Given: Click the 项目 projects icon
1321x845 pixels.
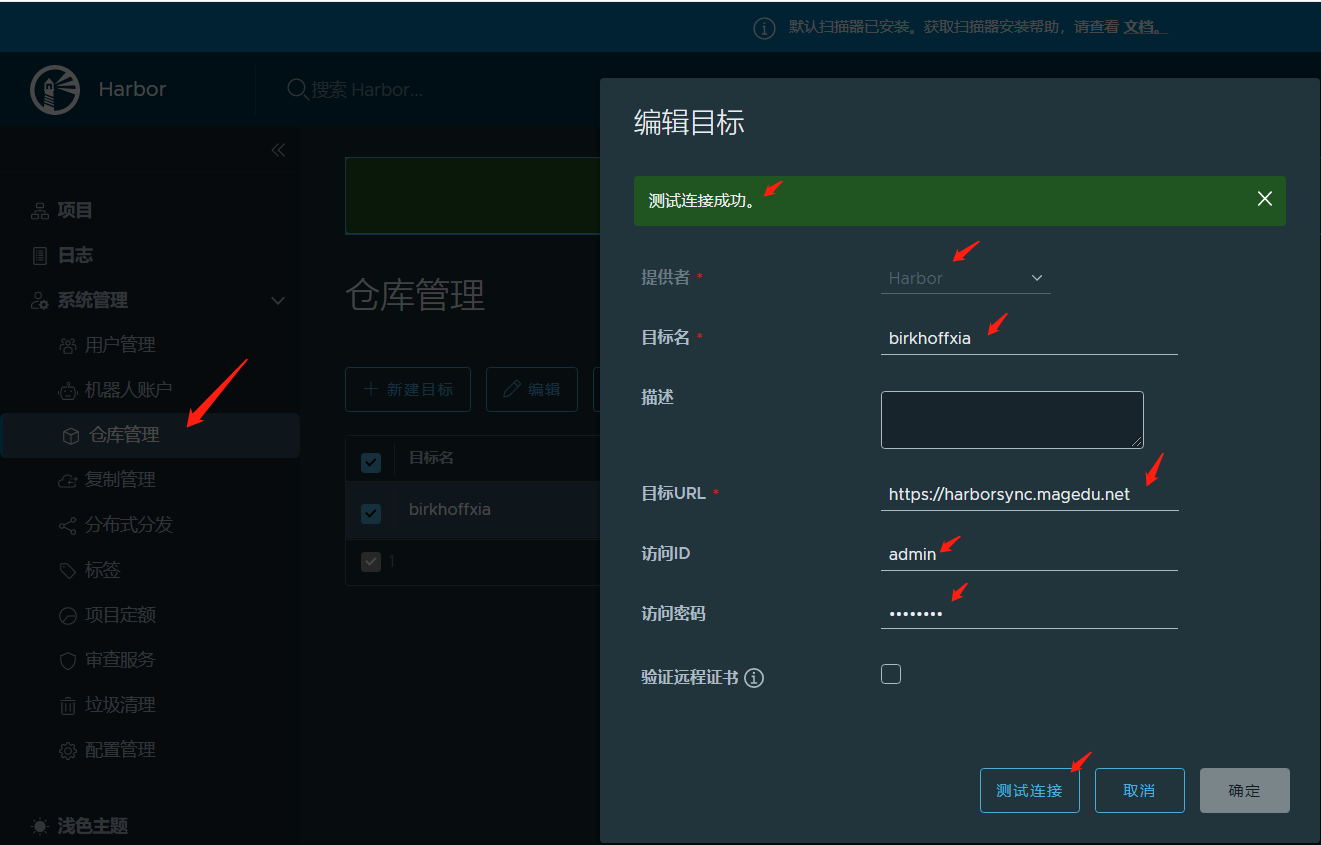Looking at the screenshot, I should click(40, 211).
